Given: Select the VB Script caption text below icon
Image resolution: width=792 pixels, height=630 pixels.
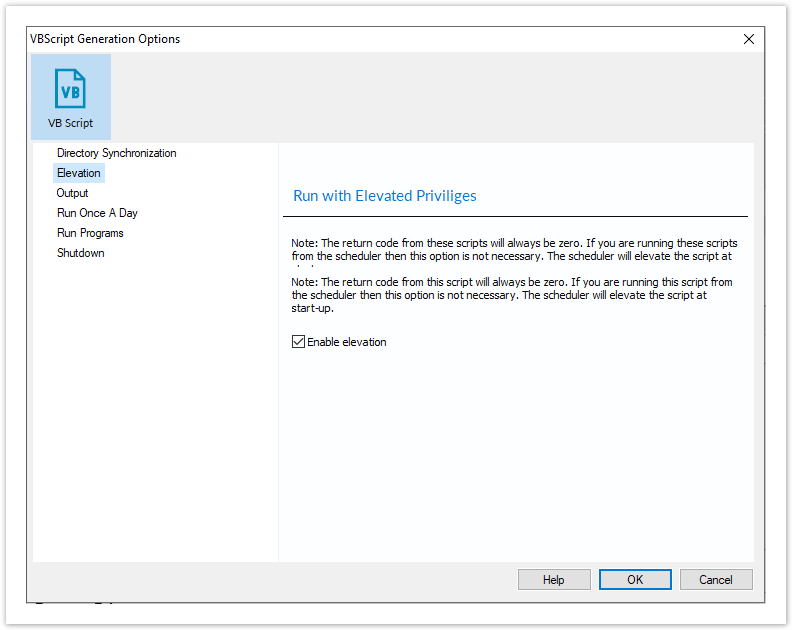Looking at the screenshot, I should 70,124.
